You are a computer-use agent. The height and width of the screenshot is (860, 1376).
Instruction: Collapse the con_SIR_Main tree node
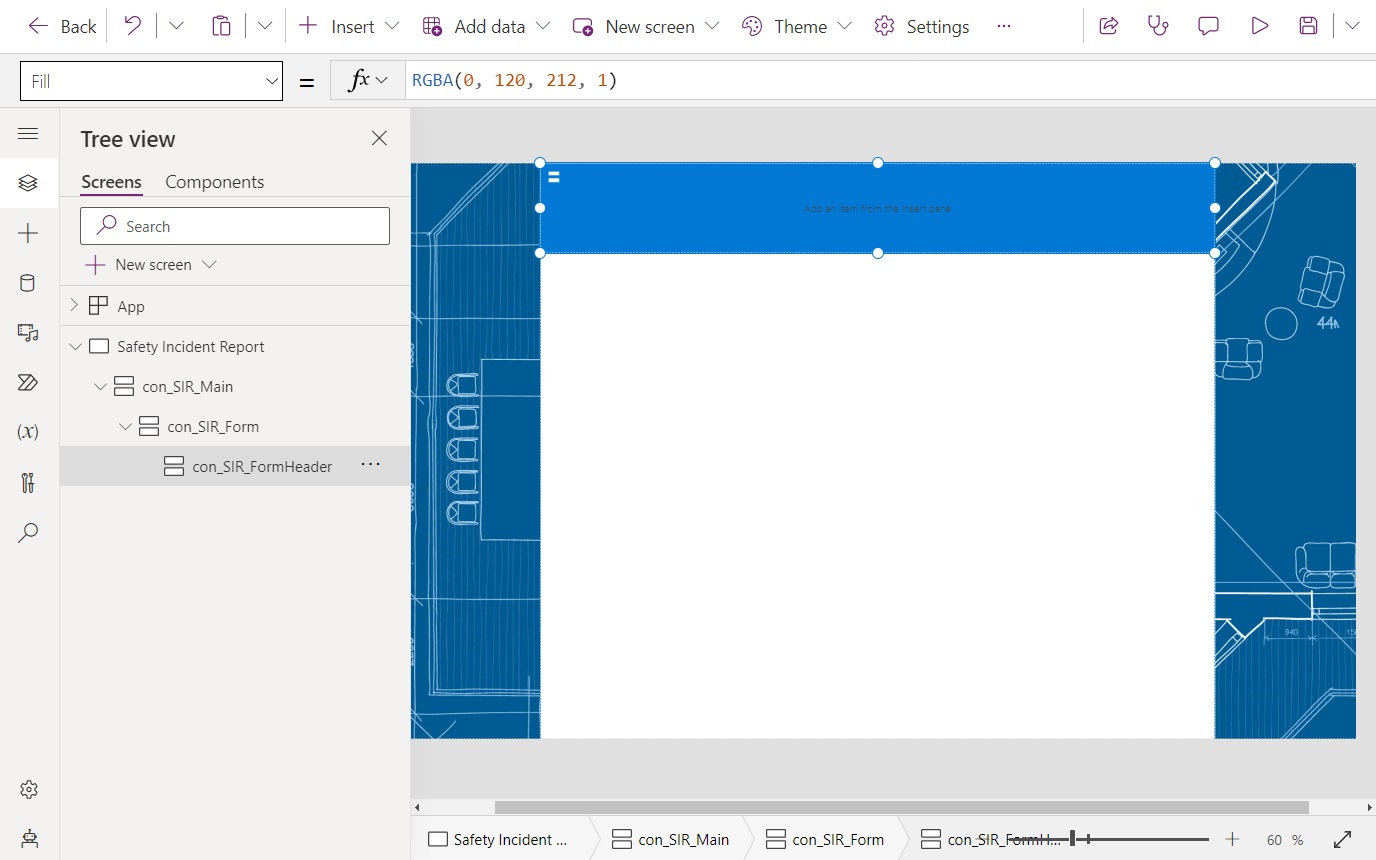pos(100,386)
